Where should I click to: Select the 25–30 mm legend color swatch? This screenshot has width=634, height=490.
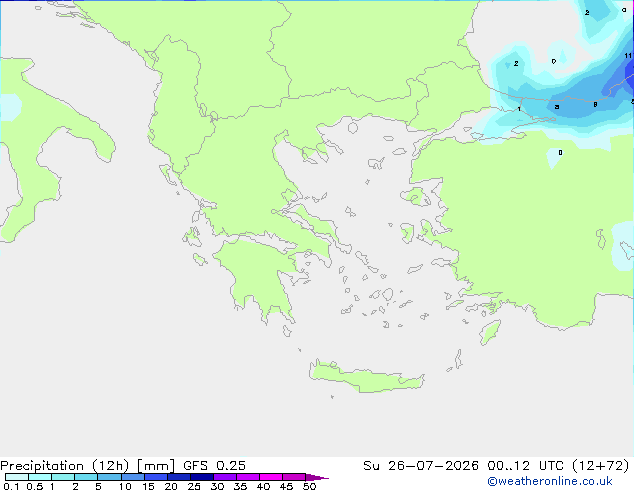coord(202,477)
